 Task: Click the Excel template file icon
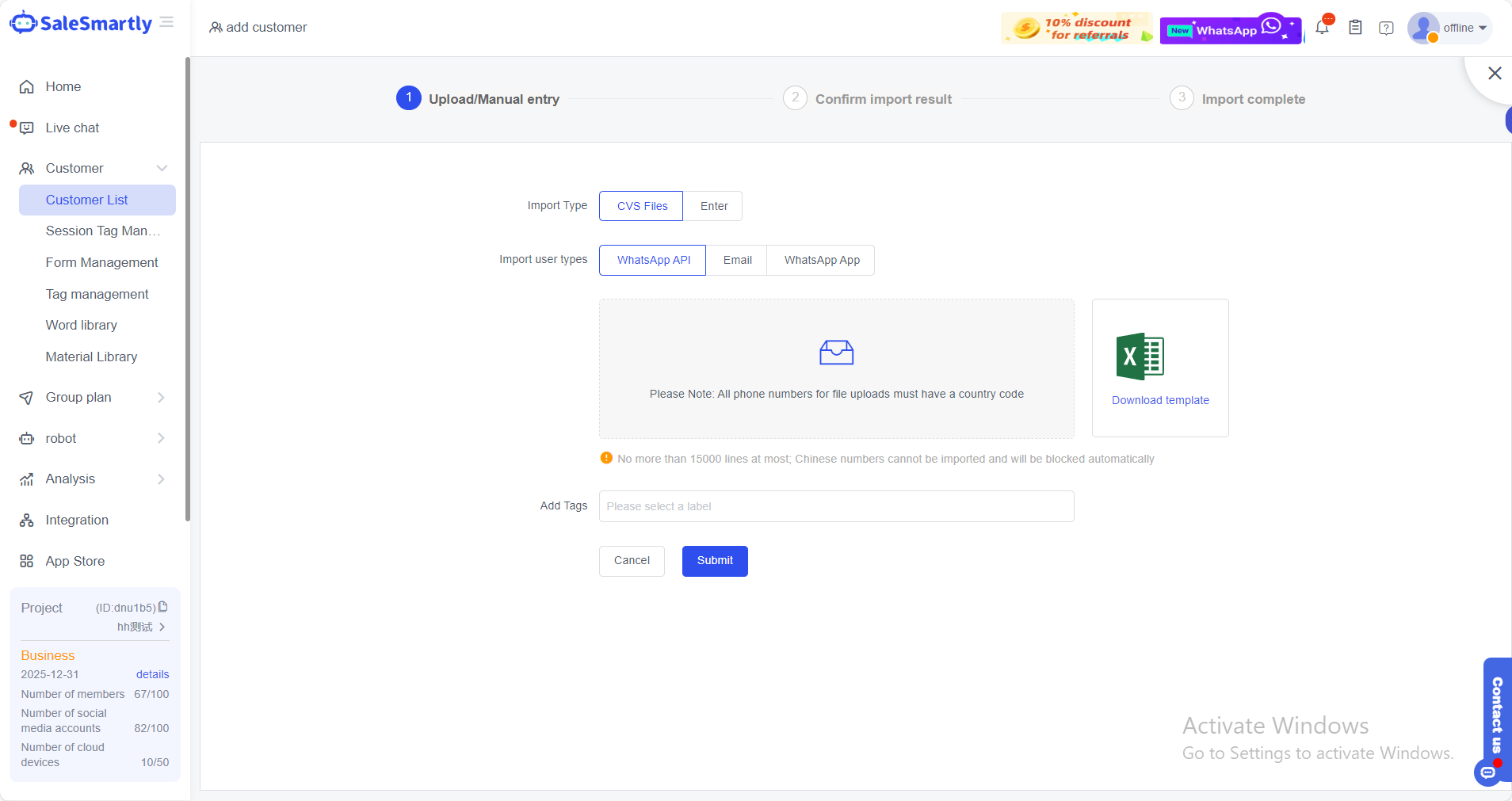click(1140, 357)
